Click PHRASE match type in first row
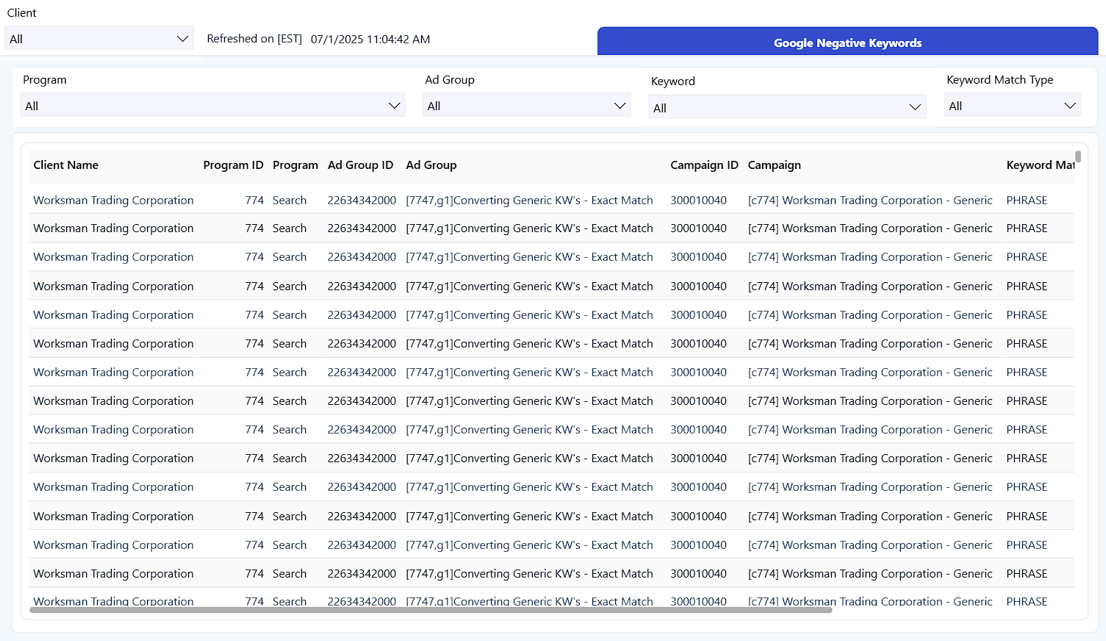 [x=1026, y=200]
